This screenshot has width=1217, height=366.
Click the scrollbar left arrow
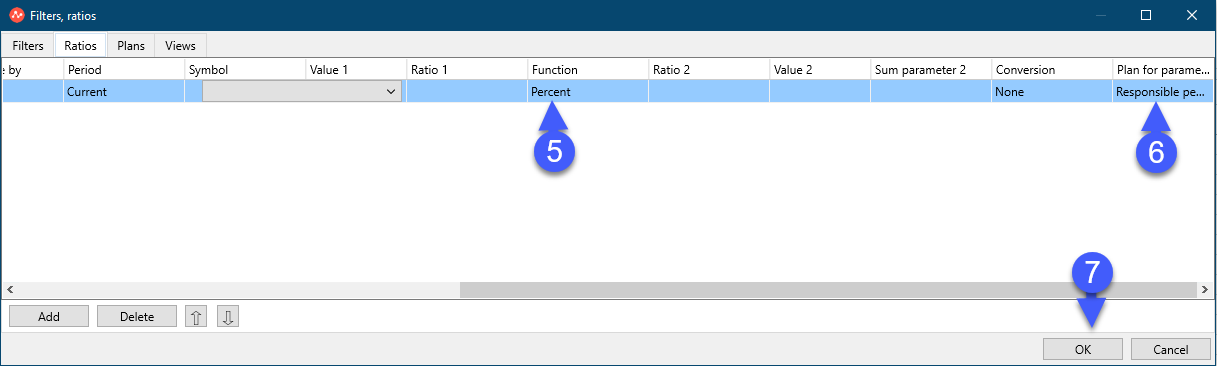click(x=9, y=289)
